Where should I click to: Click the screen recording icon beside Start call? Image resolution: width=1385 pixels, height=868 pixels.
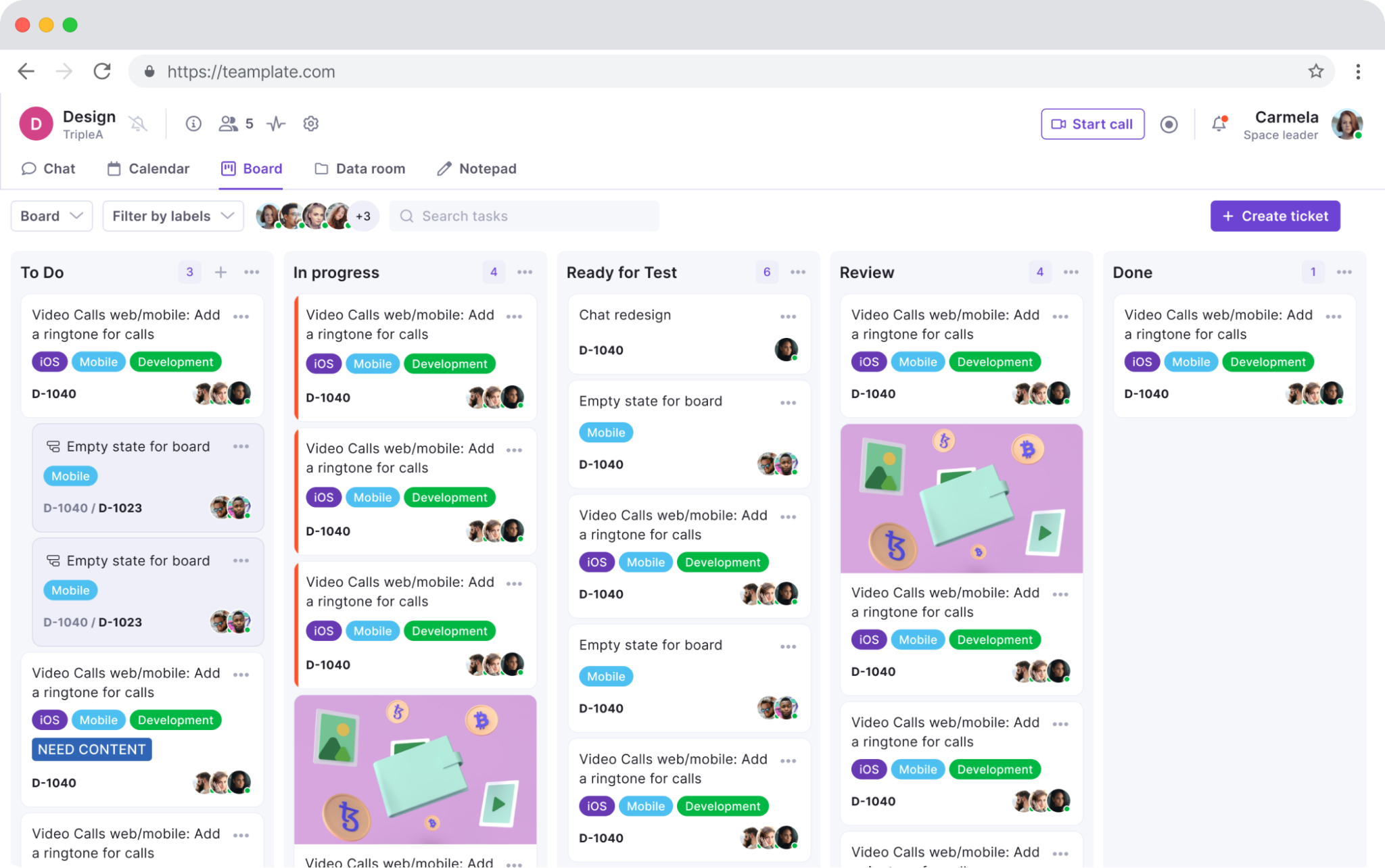click(1169, 124)
